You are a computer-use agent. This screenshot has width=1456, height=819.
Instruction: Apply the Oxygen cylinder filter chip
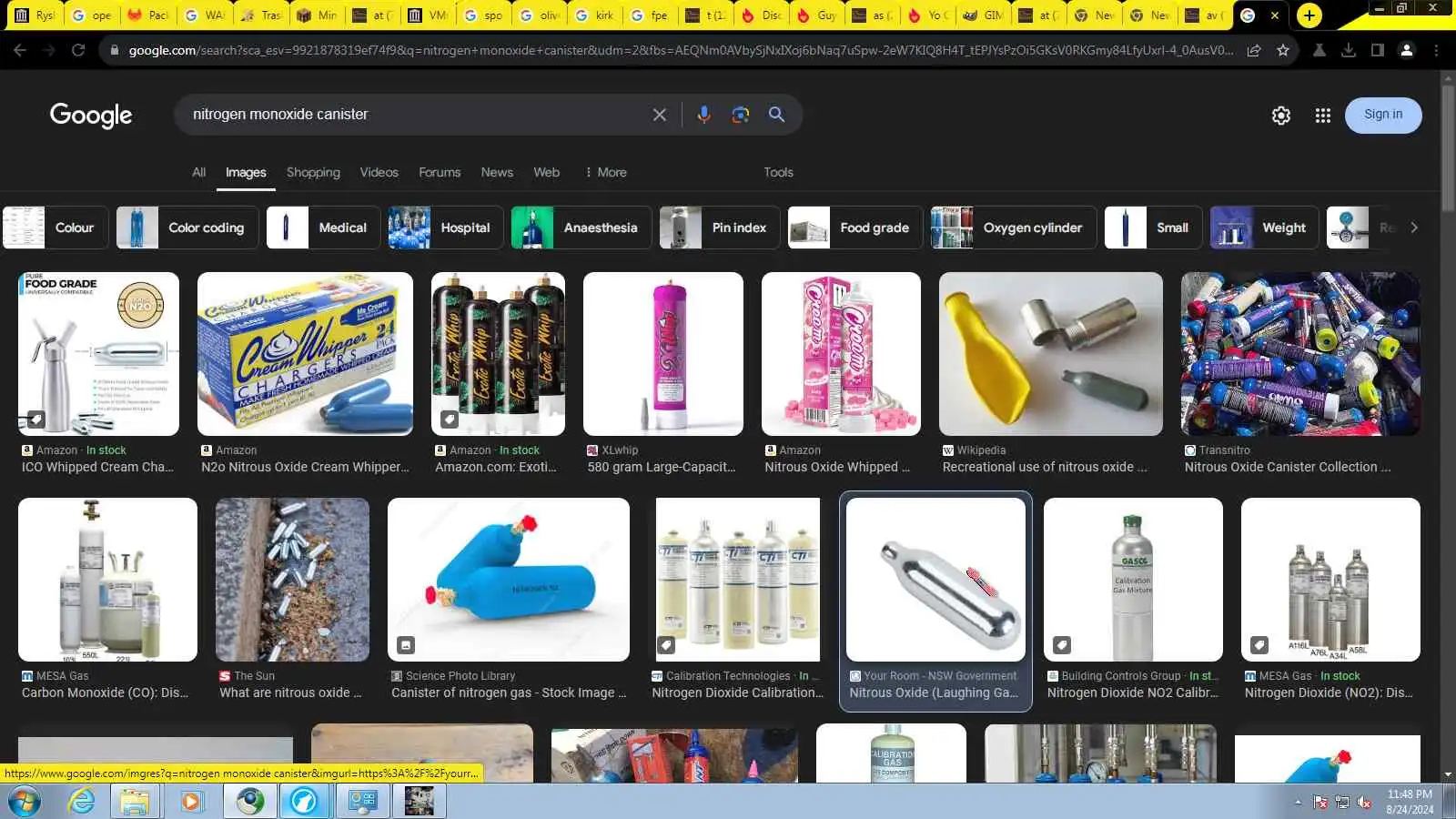tap(1014, 227)
